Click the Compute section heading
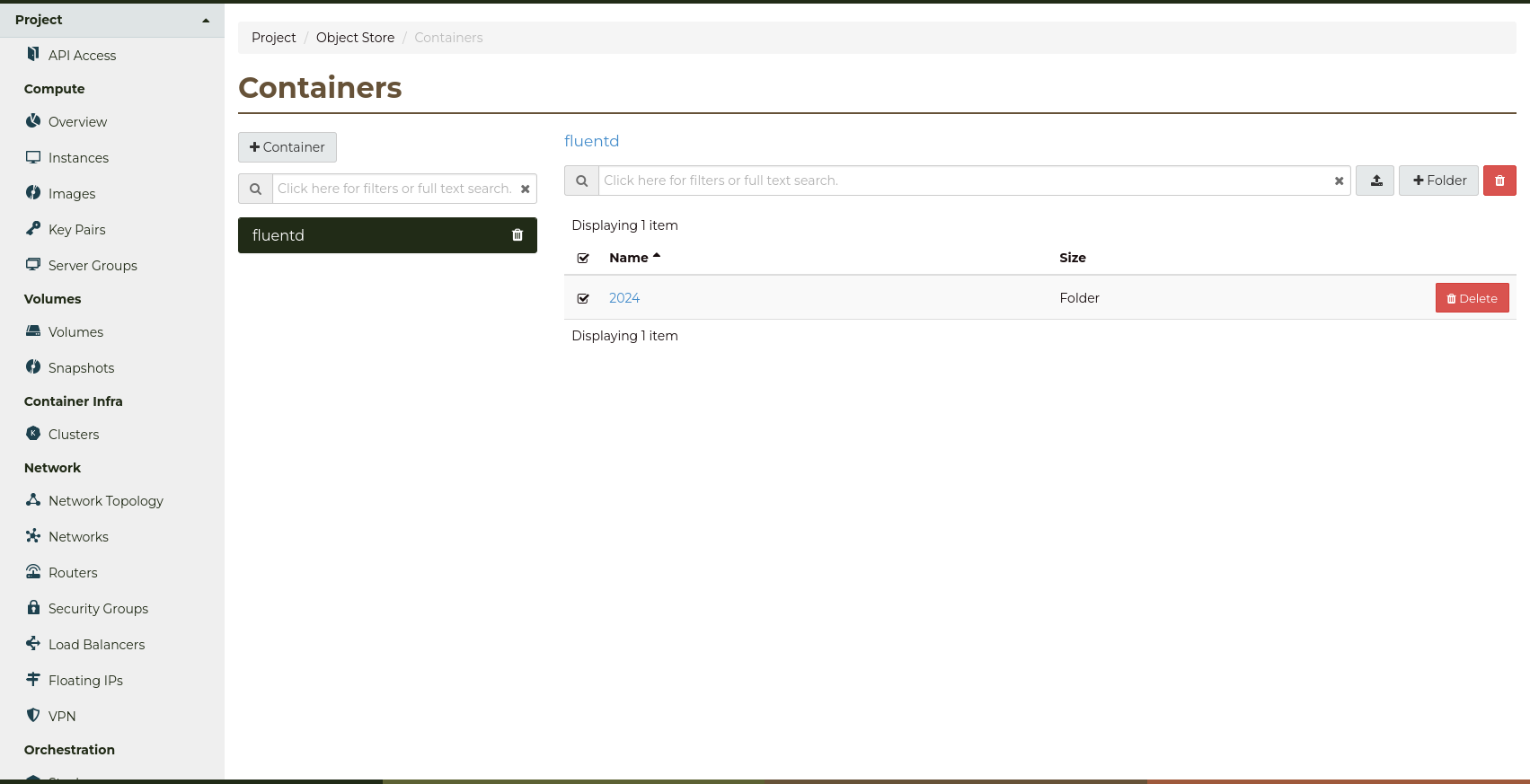Image resolution: width=1530 pixels, height=784 pixels. [x=54, y=89]
